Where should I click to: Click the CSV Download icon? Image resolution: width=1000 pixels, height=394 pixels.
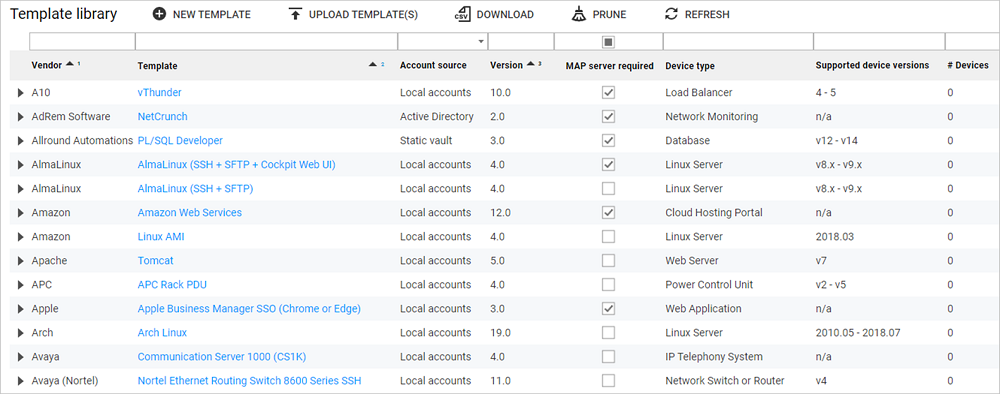[x=462, y=14]
